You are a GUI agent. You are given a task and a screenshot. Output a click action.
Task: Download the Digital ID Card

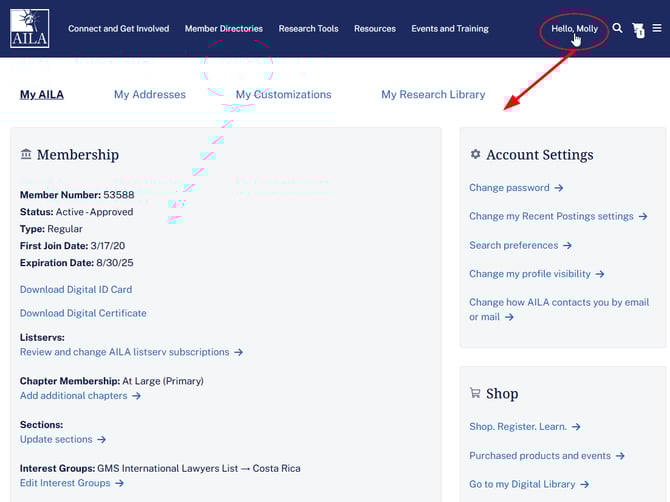point(76,290)
